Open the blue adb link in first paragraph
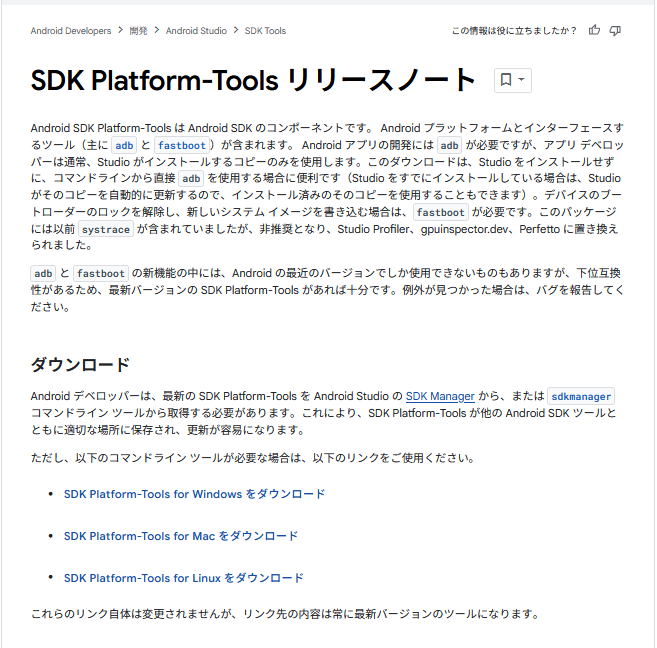The image size is (657, 648). [123, 145]
